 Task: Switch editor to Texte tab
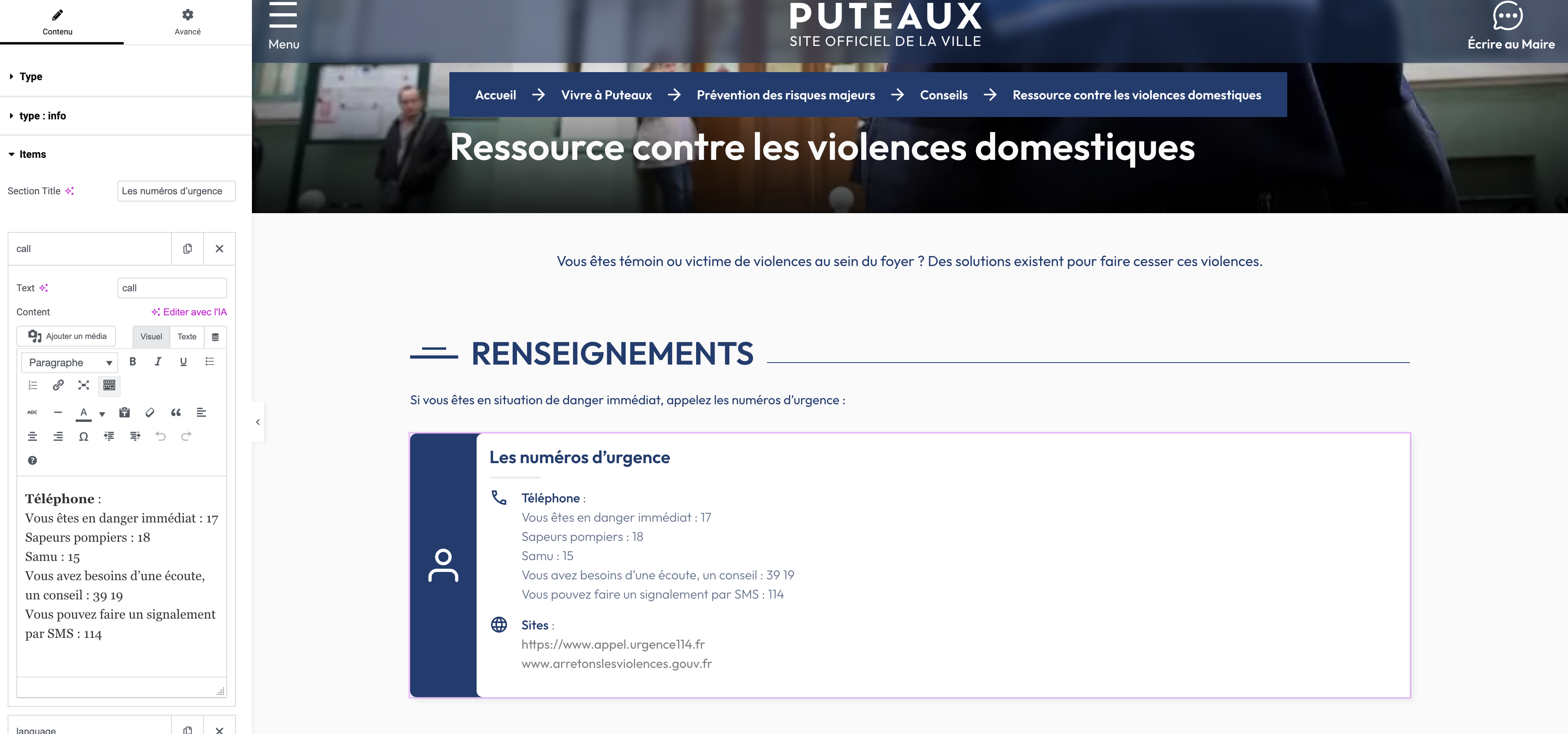click(x=187, y=337)
